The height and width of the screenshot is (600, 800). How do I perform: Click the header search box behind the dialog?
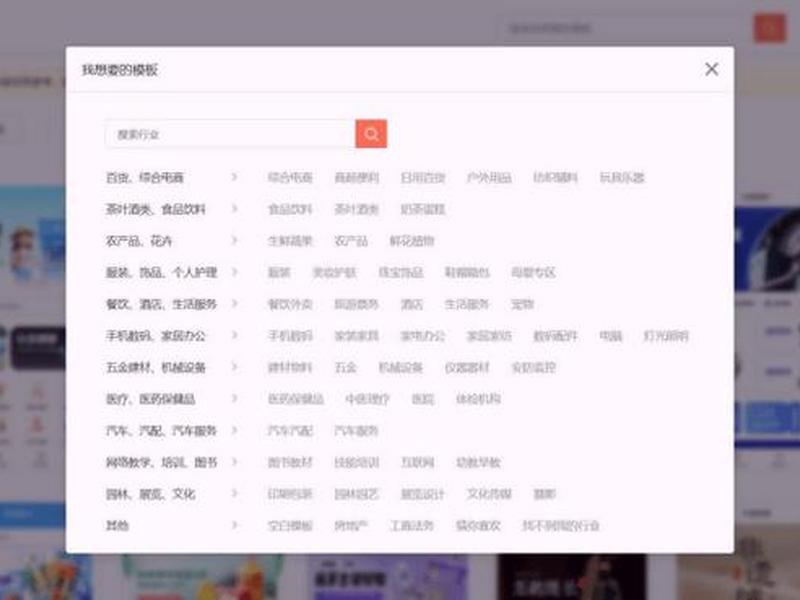pos(628,28)
